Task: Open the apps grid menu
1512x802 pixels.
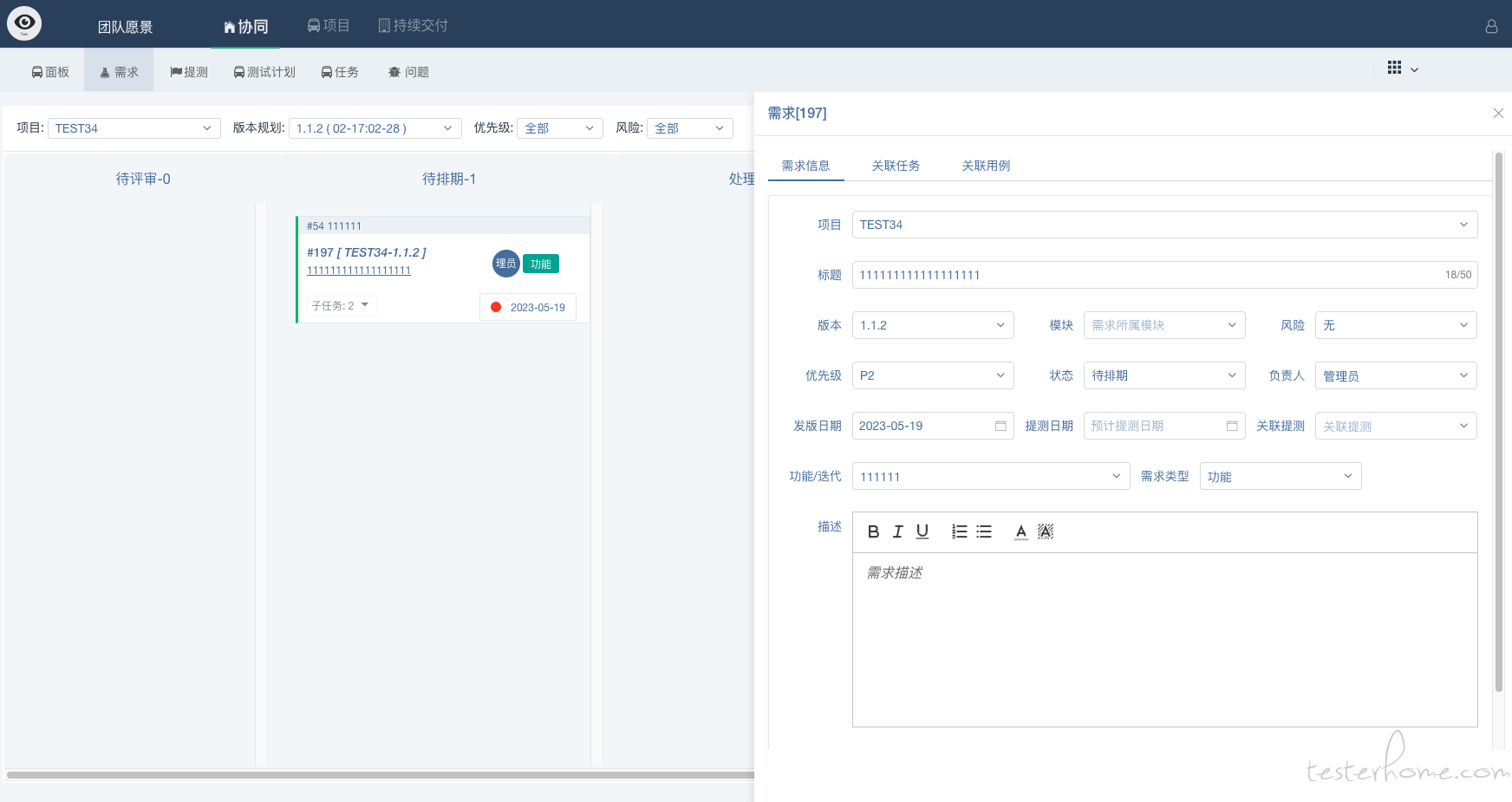Action: [1394, 68]
